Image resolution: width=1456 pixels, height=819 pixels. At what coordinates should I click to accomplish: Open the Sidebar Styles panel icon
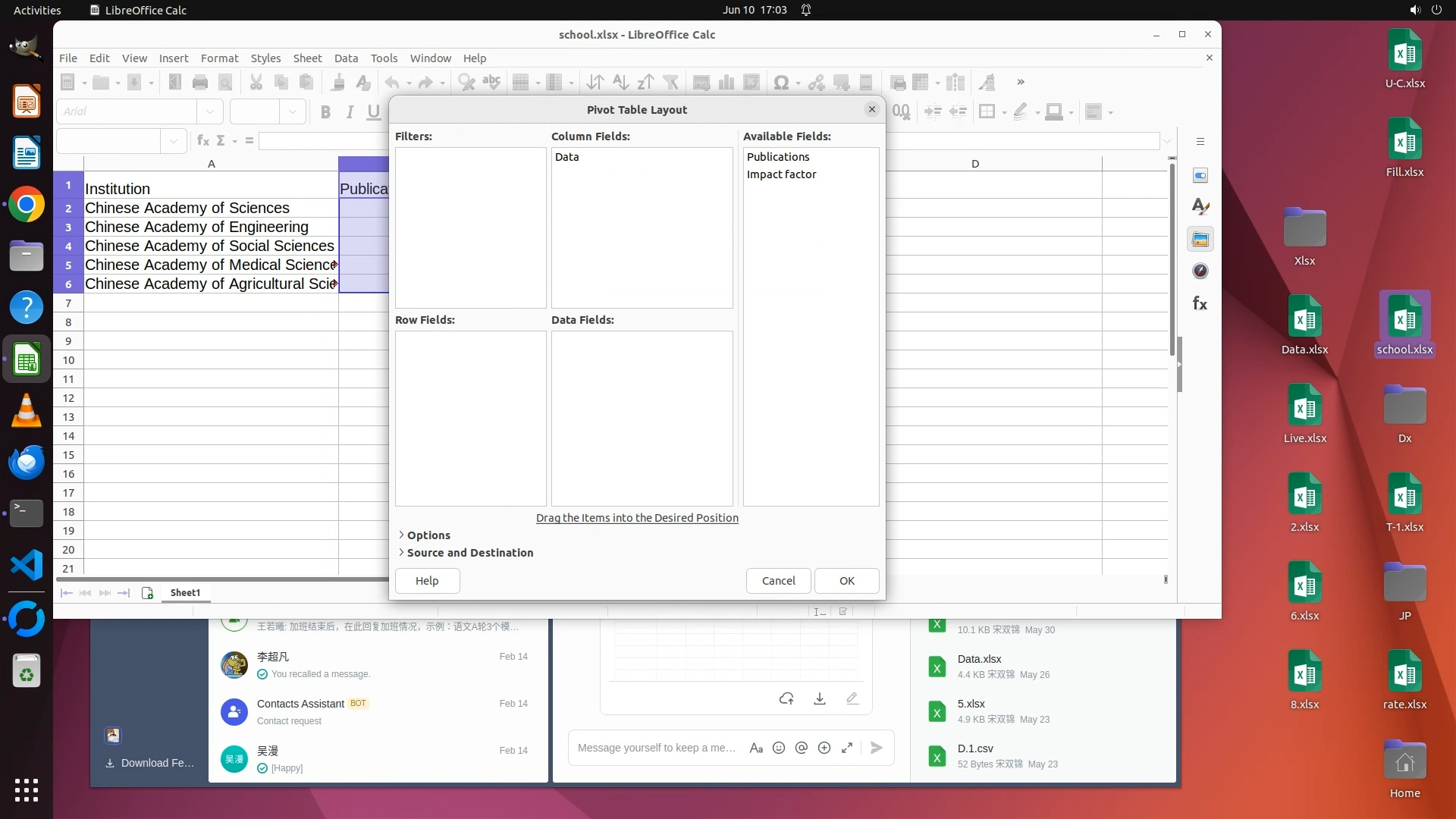tap(1200, 207)
